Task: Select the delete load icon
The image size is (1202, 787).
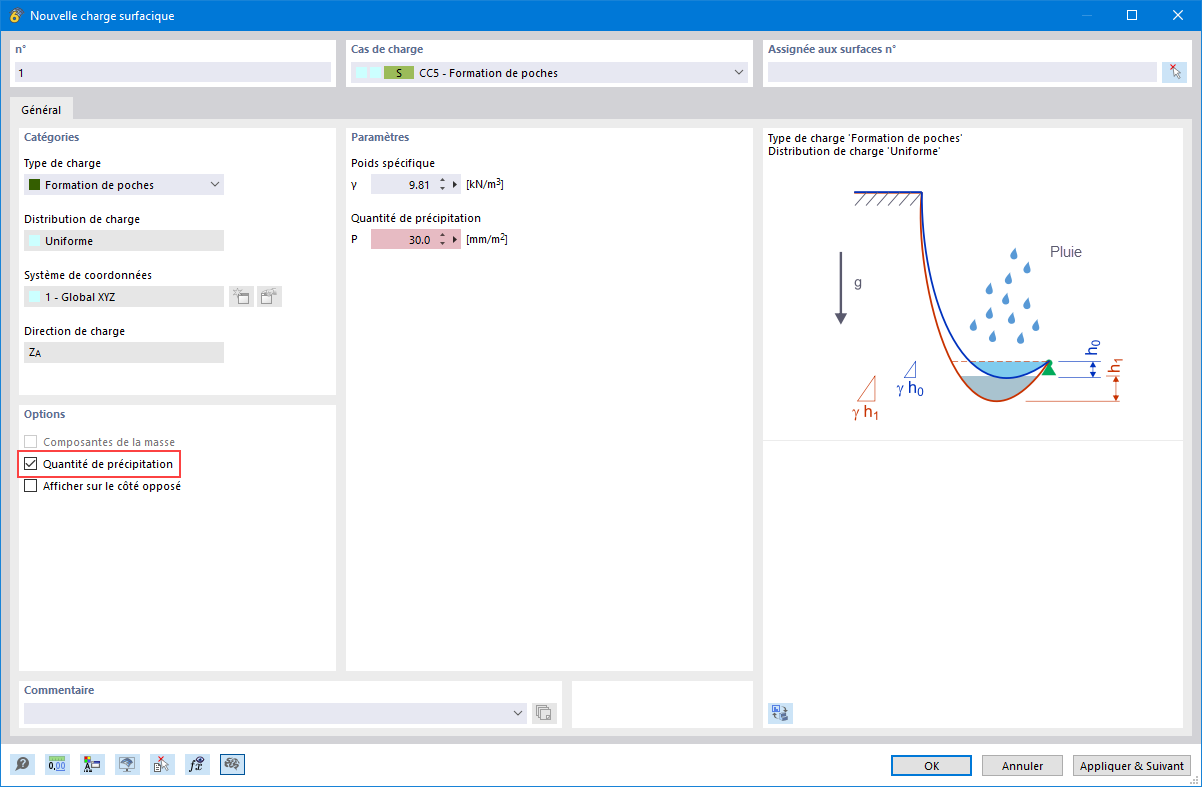Action: [x=162, y=764]
